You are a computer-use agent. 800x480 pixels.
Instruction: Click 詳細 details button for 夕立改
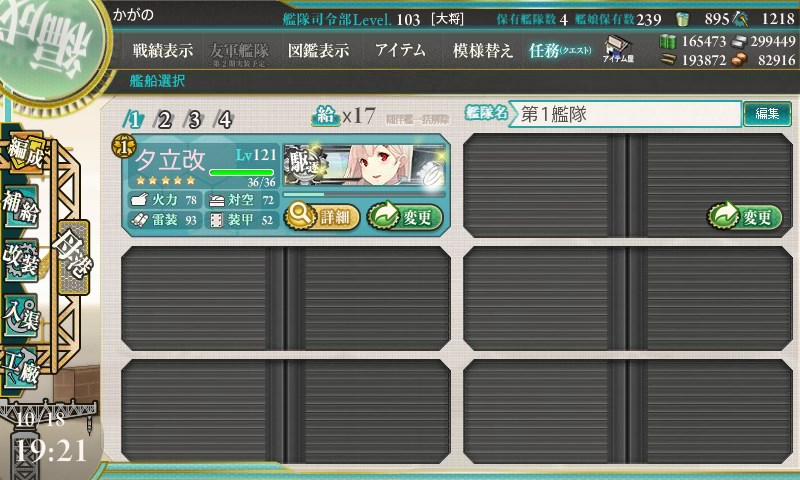point(321,216)
